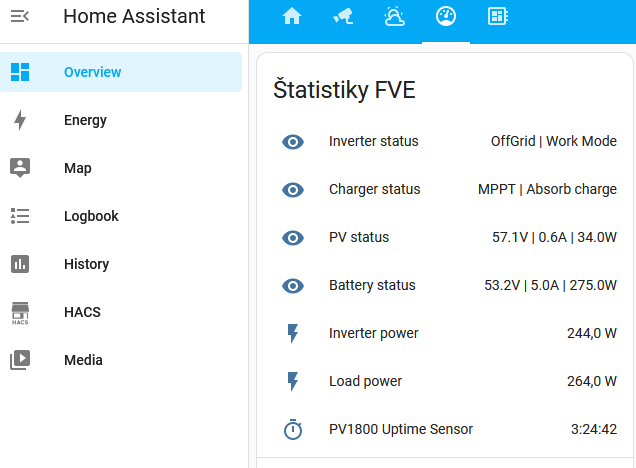The image size is (636, 468).
Task: Open the PV1800 Uptime Sensor entry
Action: (401, 430)
